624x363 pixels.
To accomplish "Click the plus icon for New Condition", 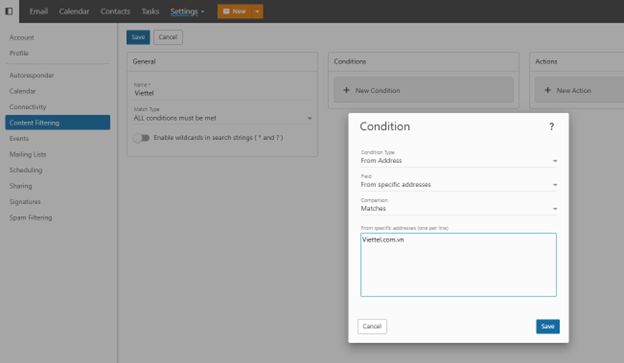I will click(x=346, y=90).
